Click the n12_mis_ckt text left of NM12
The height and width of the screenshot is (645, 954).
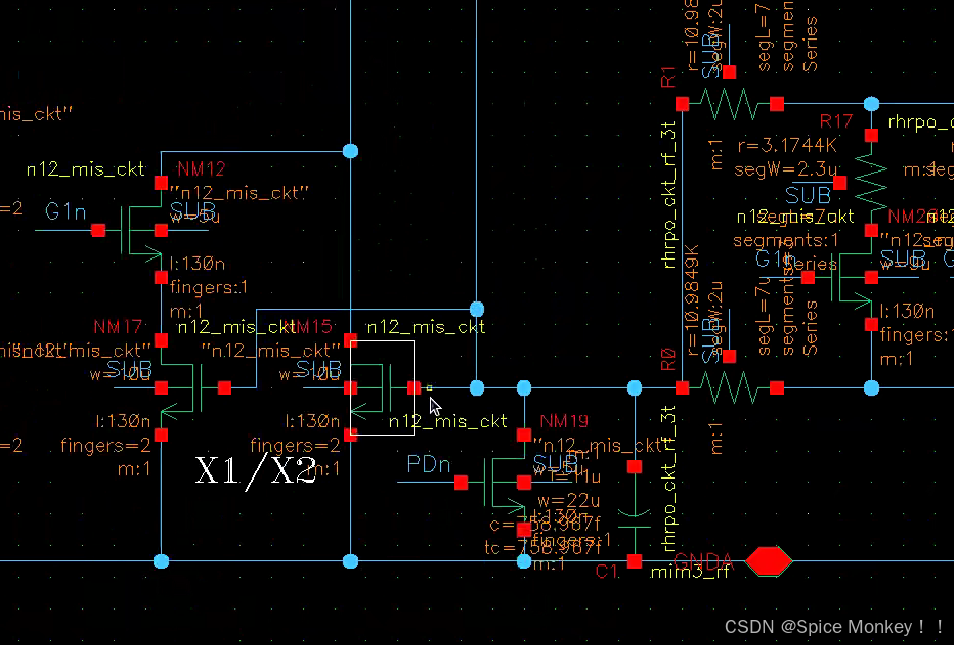pyautogui.click(x=86, y=169)
